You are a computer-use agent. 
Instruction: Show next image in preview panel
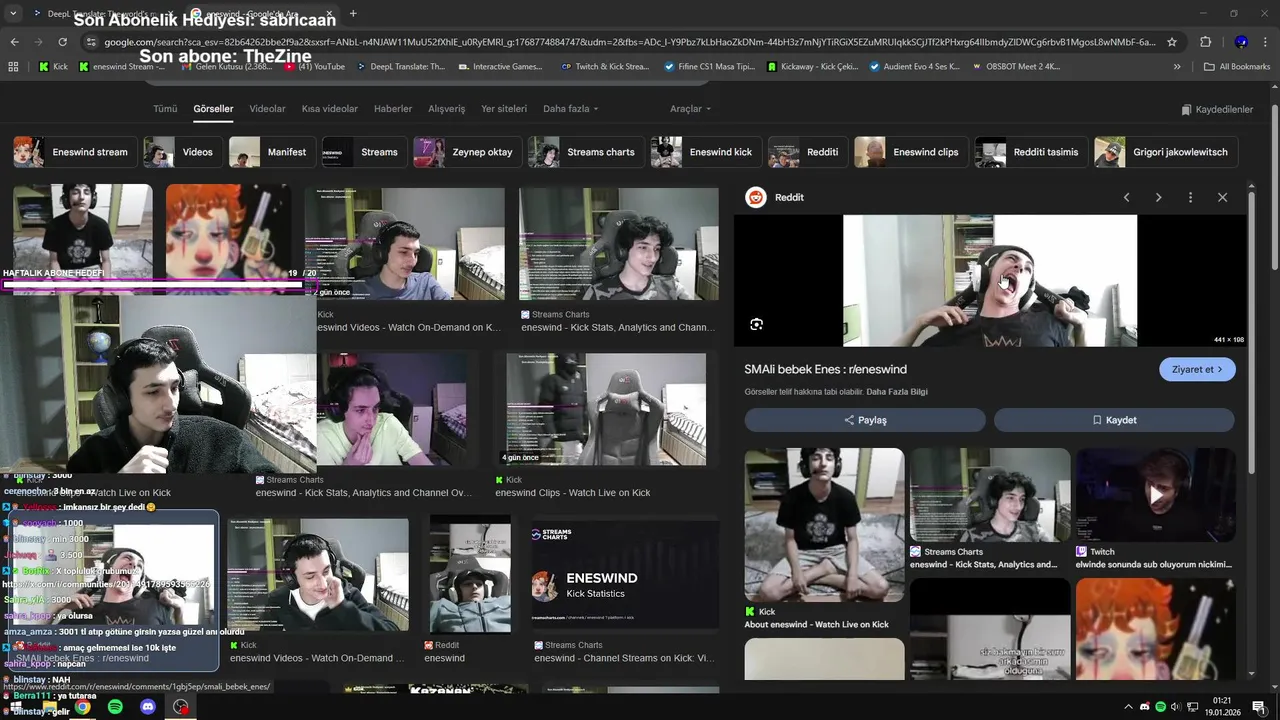[1158, 198]
